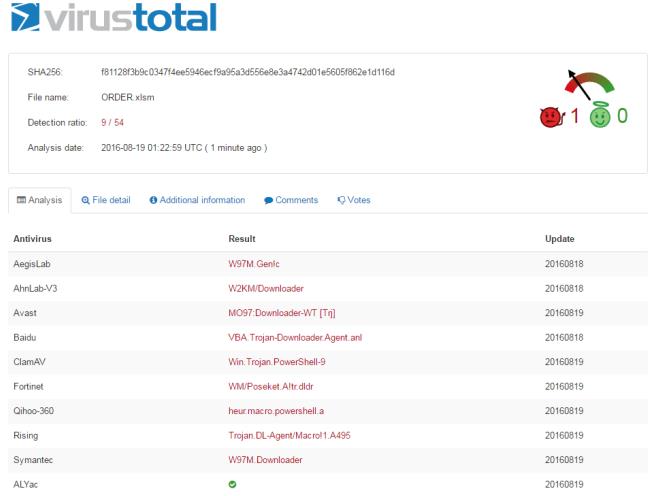The image size is (656, 496).
Task: Click the WM/Poseket.A!tr.dldr result
Action: point(271,386)
